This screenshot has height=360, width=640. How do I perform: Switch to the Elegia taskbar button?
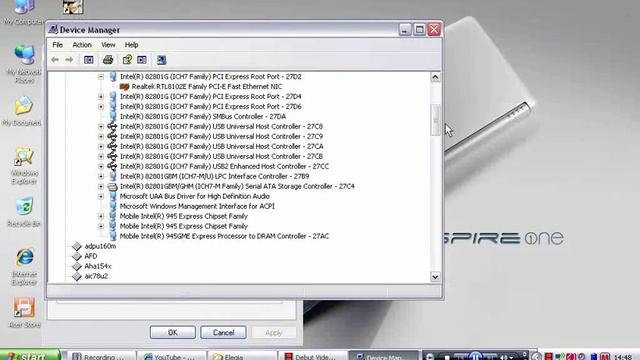(x=242, y=356)
